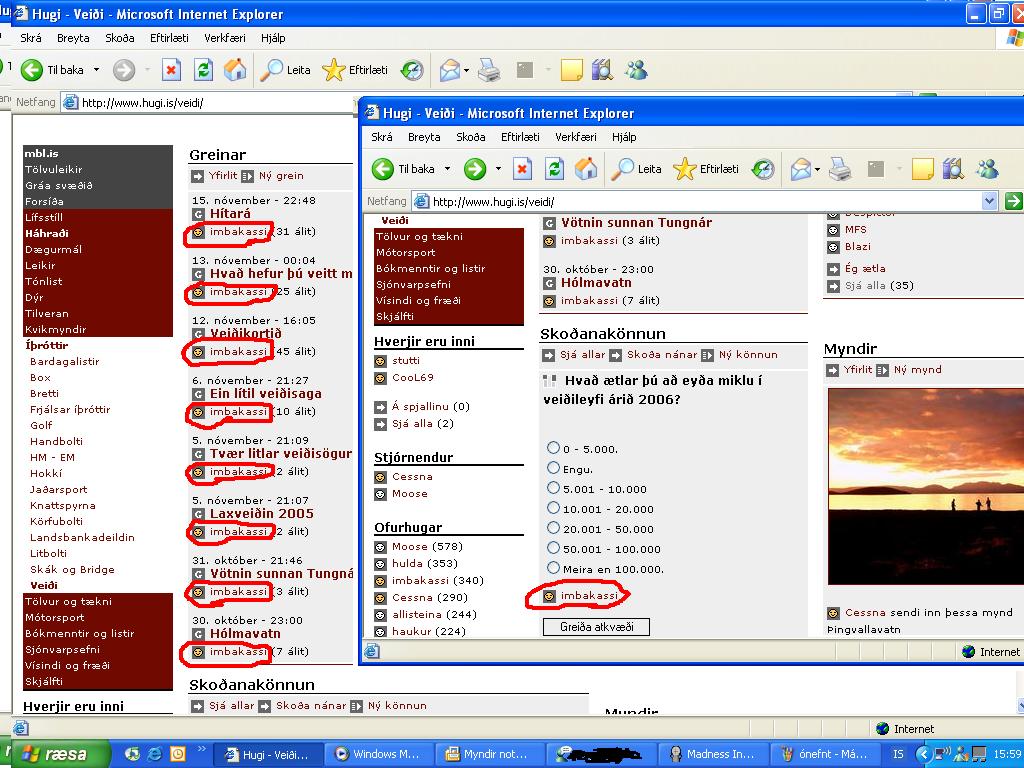1024x768 pixels.
Task: Pick the '50.001 - 100.000' poll option
Action: click(553, 547)
